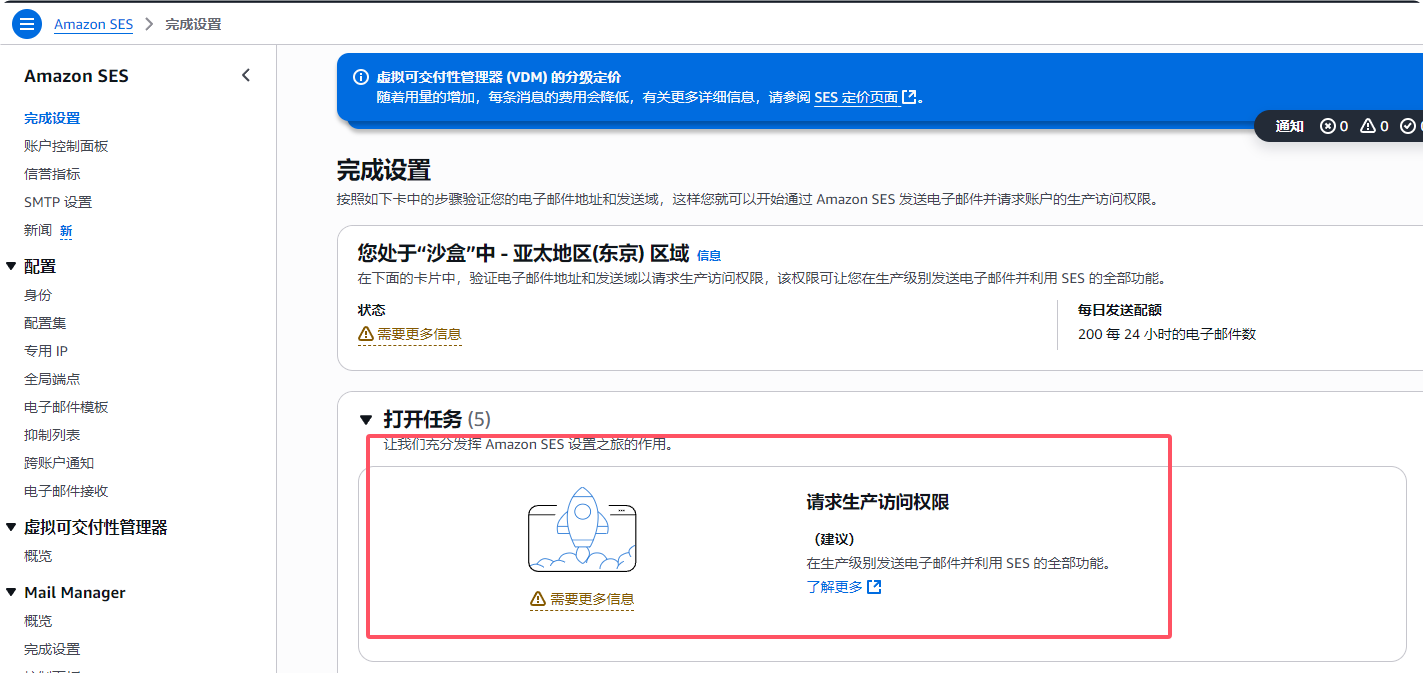Collapse the 打开任务 (5) section

click(x=366, y=419)
